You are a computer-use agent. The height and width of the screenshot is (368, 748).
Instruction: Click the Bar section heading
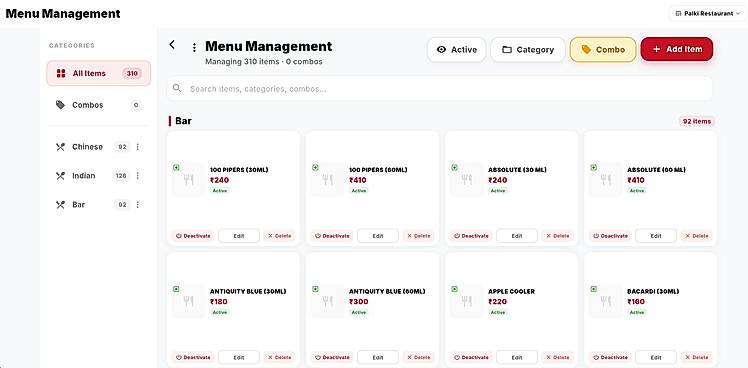[183, 121]
